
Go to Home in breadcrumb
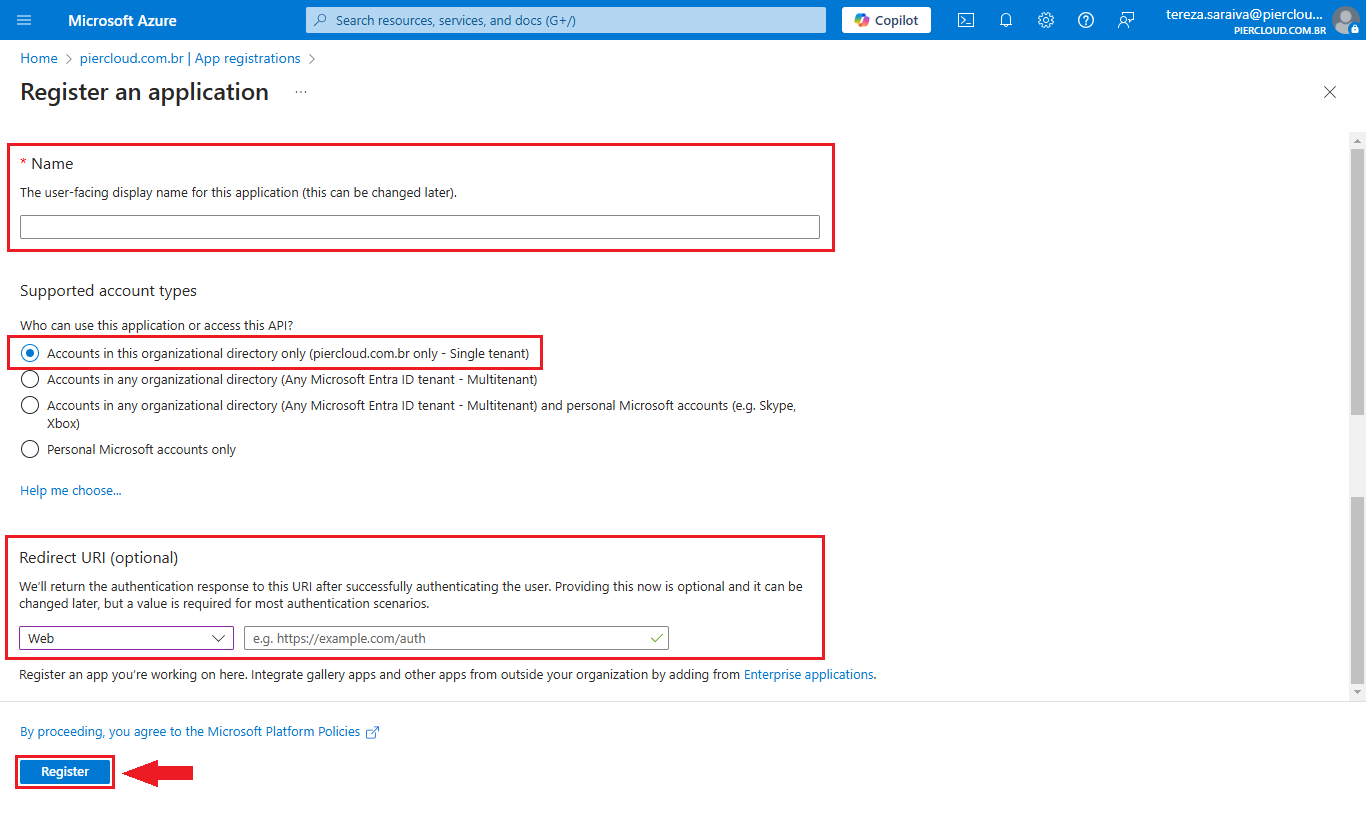[39, 59]
